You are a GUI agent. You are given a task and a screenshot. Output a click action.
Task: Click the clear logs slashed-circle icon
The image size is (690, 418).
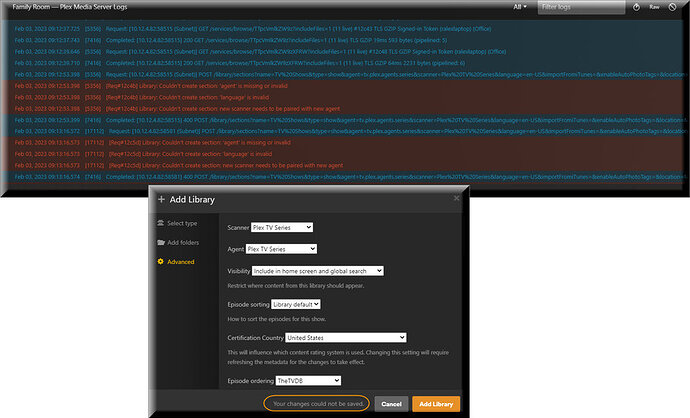(x=672, y=7)
